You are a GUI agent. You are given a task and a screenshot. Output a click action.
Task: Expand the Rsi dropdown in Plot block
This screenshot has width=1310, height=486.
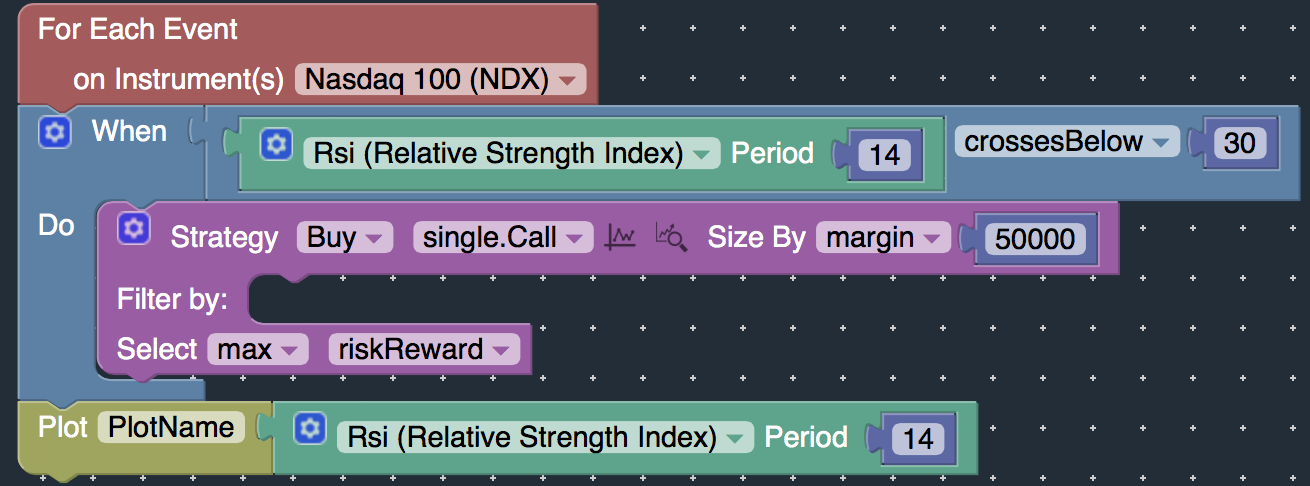click(545, 437)
